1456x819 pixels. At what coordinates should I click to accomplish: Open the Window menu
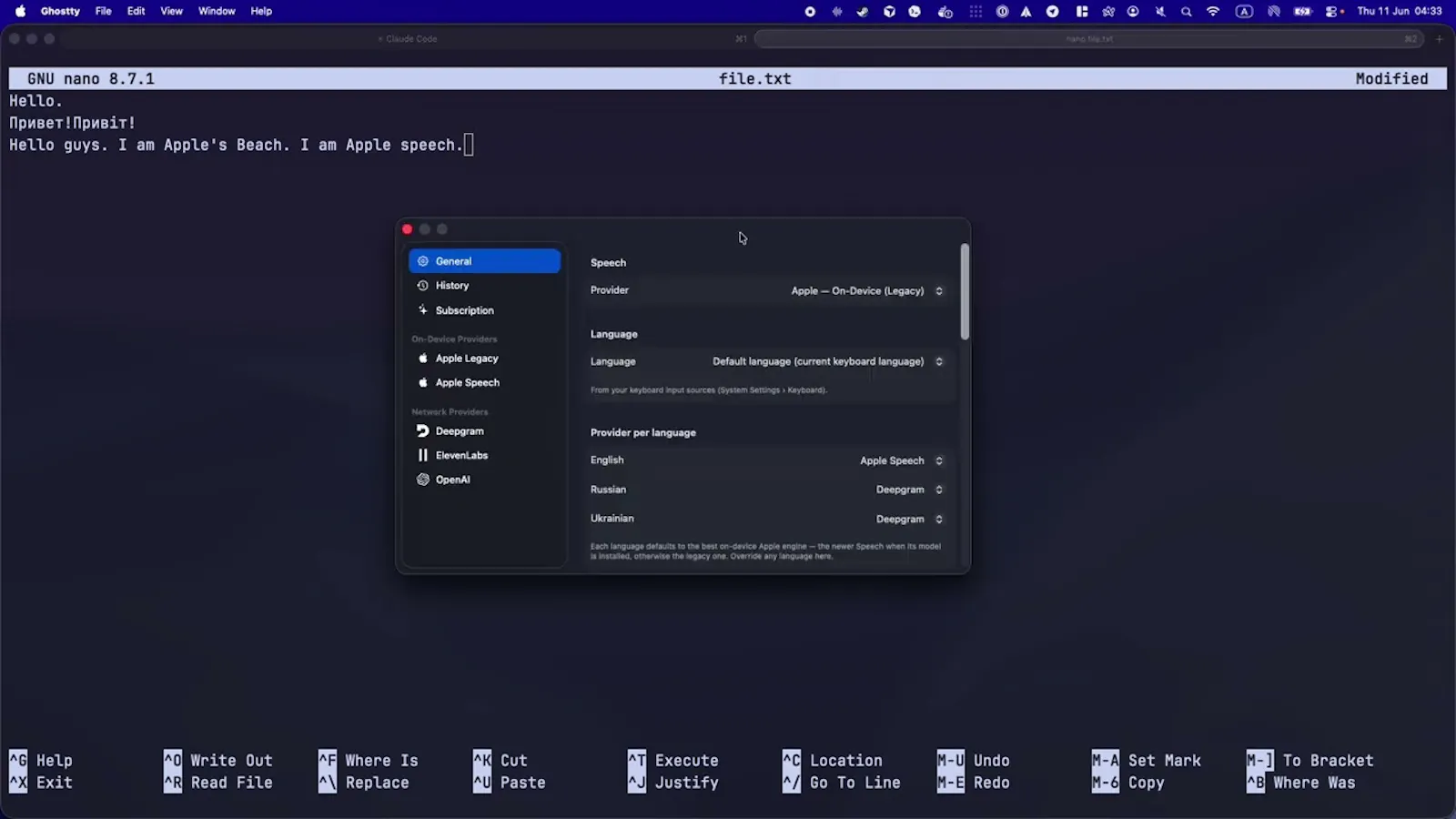click(x=217, y=11)
